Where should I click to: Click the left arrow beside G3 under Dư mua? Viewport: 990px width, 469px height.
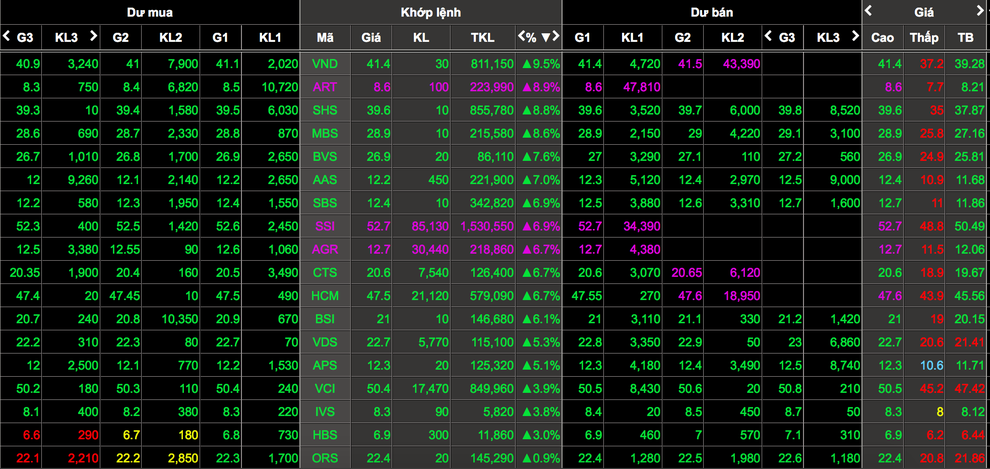click(6, 37)
